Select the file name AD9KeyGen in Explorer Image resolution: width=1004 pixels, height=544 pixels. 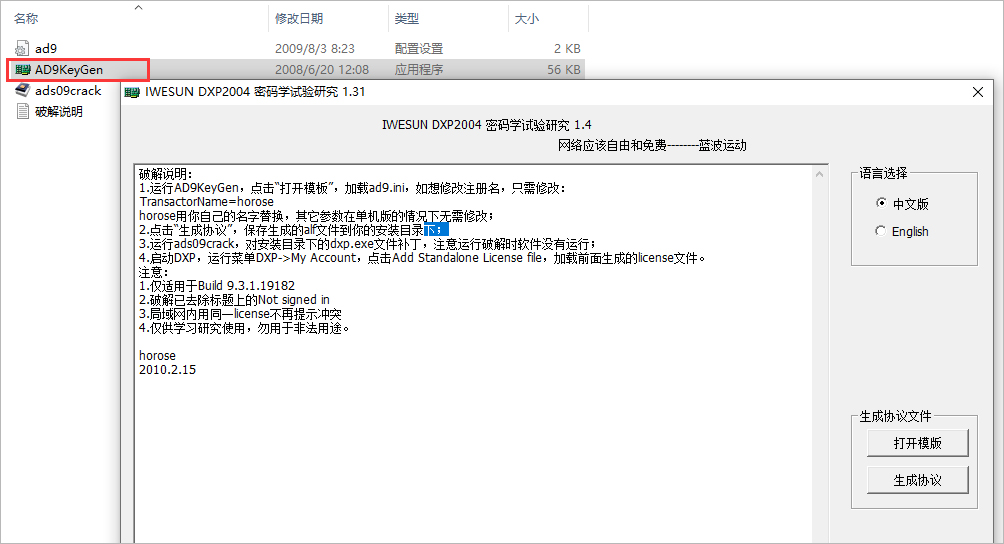69,70
